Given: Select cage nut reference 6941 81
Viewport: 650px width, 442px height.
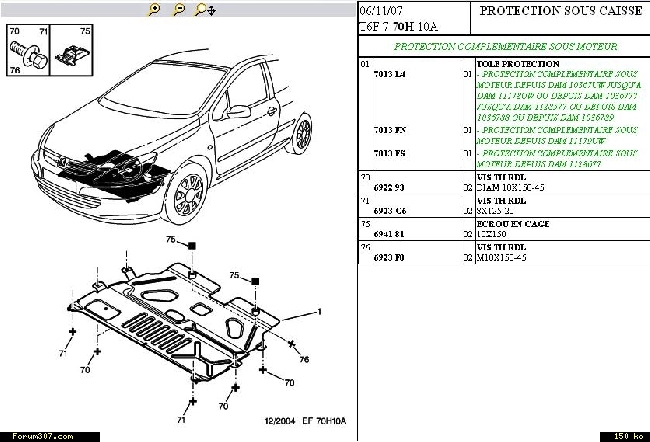Looking at the screenshot, I should (x=381, y=235).
